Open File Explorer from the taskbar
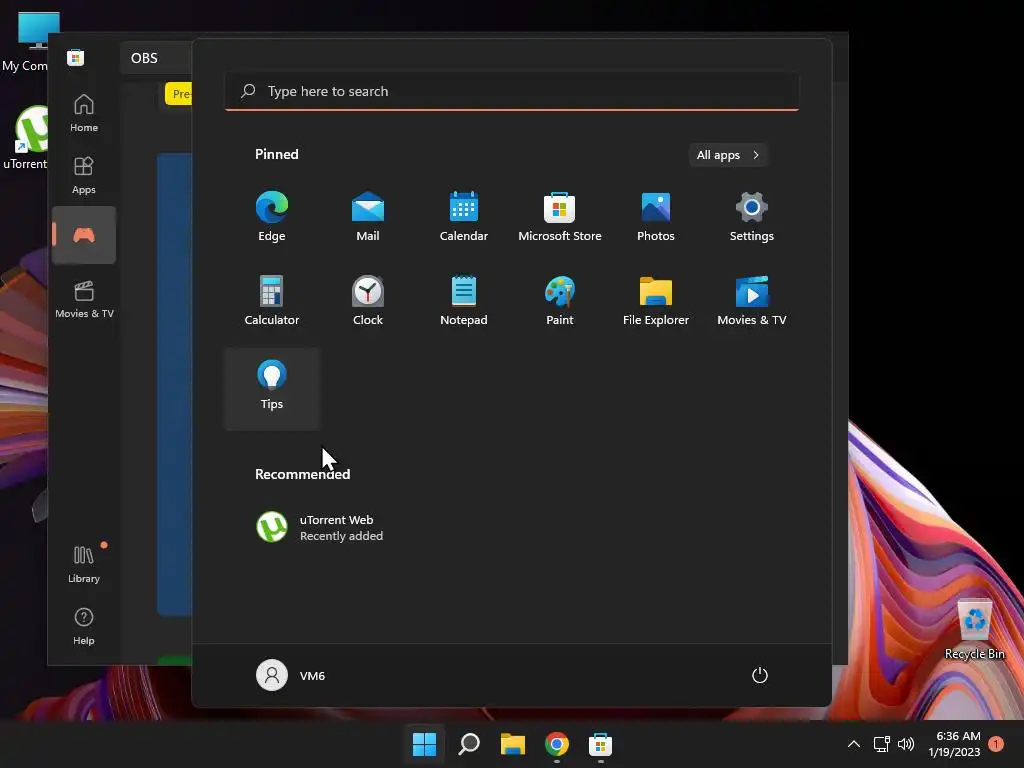Image resolution: width=1024 pixels, height=768 pixels. 513,744
